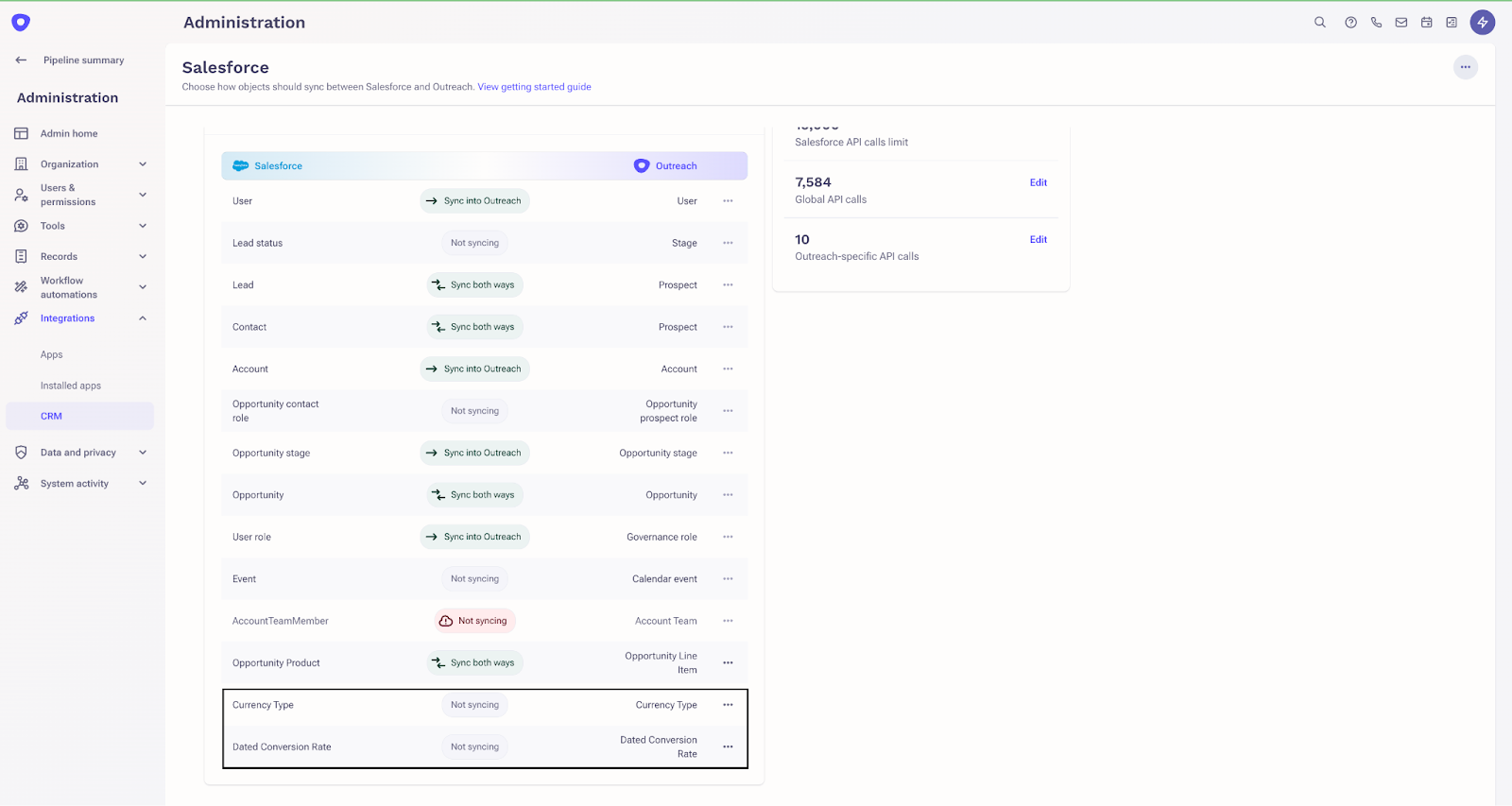Open more options for Opportunity stage row
The width and height of the screenshot is (1512, 806).
728,454
